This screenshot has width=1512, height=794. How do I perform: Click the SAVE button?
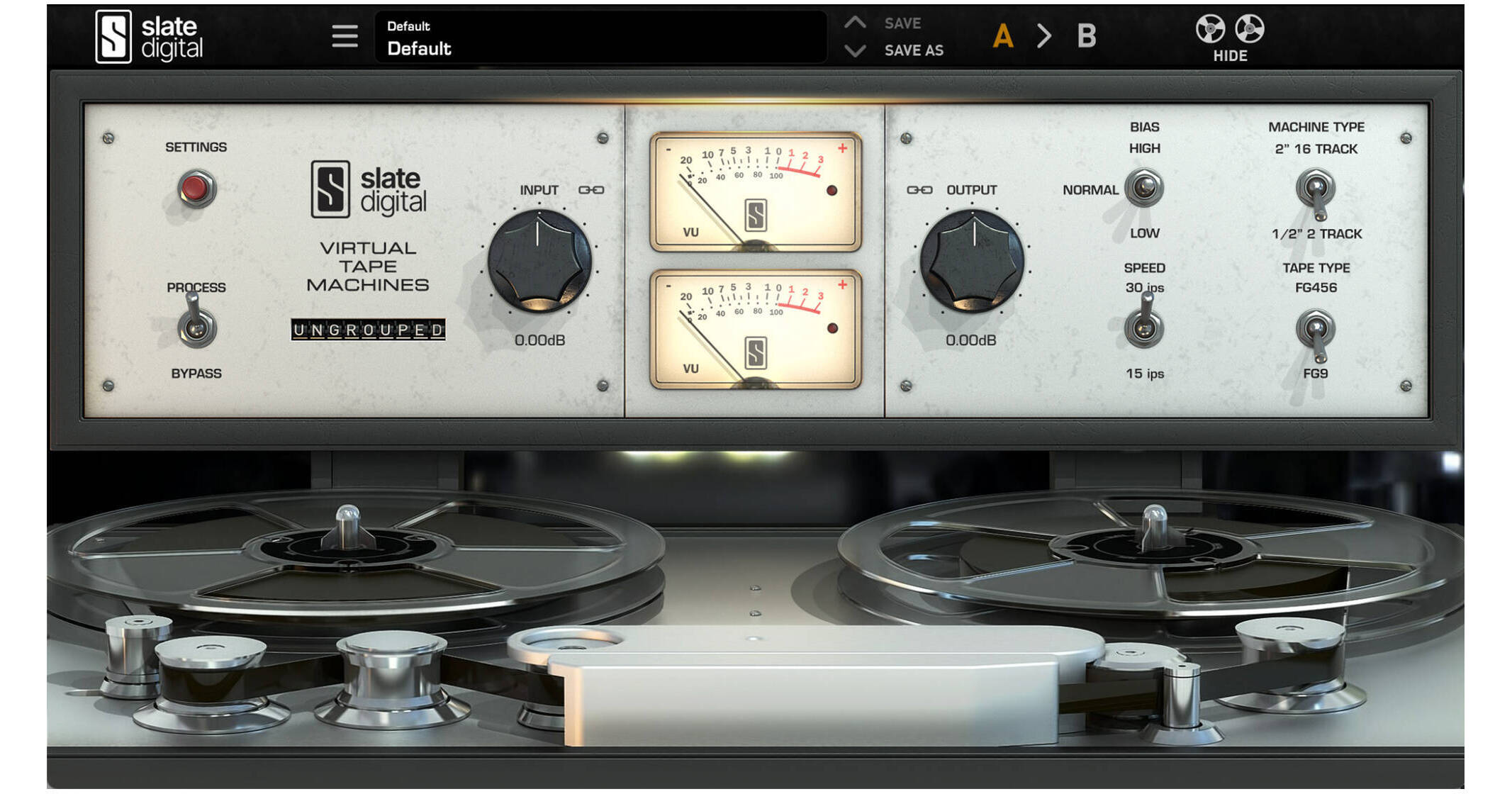(902, 23)
